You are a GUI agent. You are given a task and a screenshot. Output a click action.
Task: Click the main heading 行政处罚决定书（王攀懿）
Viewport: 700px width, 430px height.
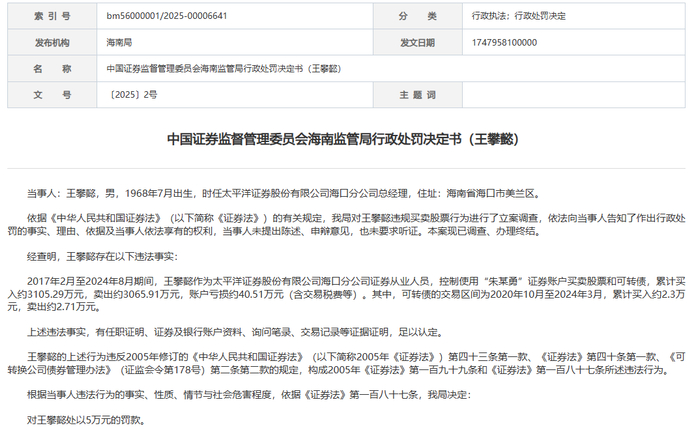pyautogui.click(x=343, y=139)
